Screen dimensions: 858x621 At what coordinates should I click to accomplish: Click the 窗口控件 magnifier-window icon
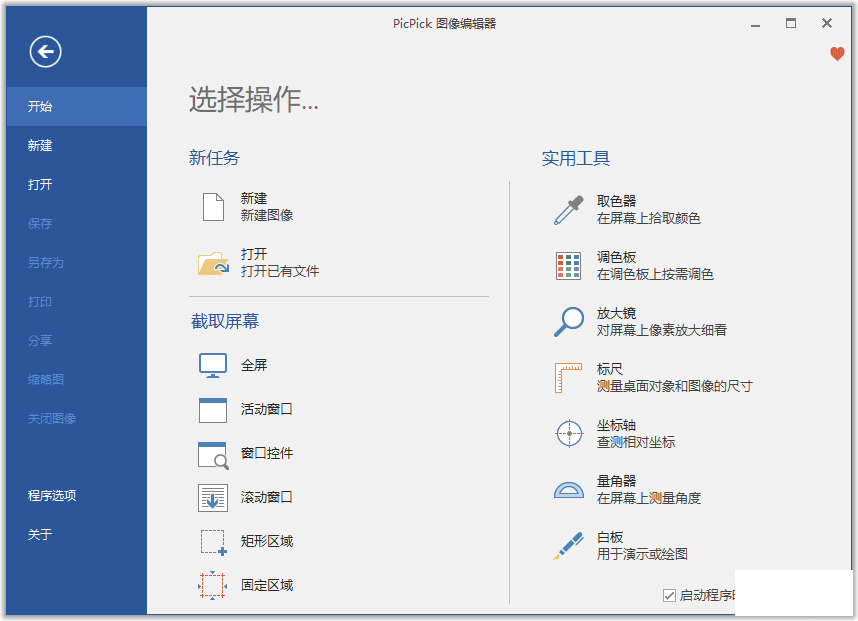tap(213, 455)
